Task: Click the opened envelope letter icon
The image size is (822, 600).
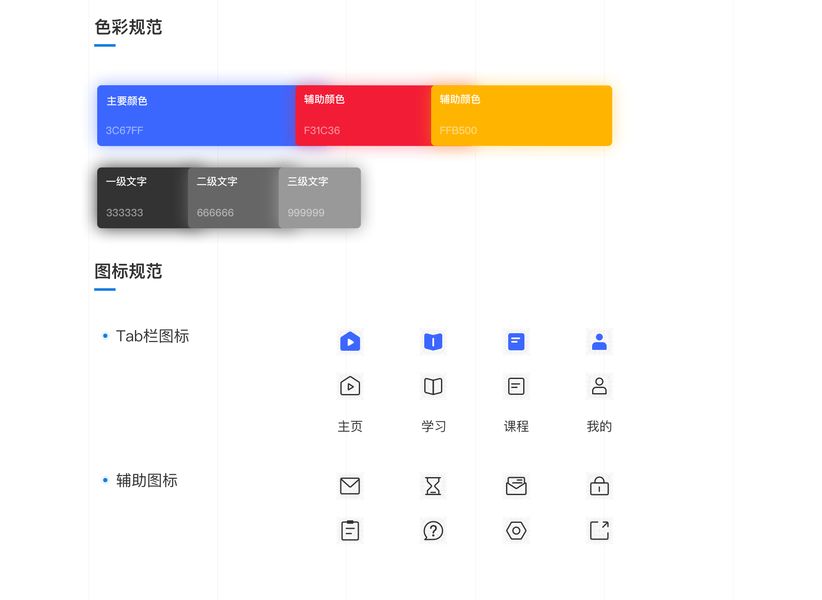Action: 516,486
